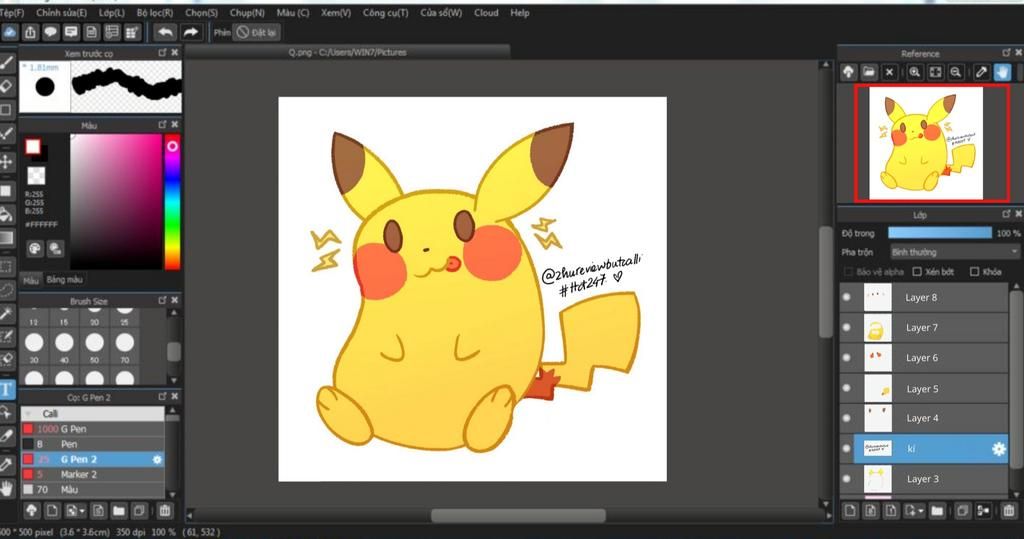Hide Layer 3 visibility dot
Viewport: 1024px width, 539px height.
(x=847, y=479)
